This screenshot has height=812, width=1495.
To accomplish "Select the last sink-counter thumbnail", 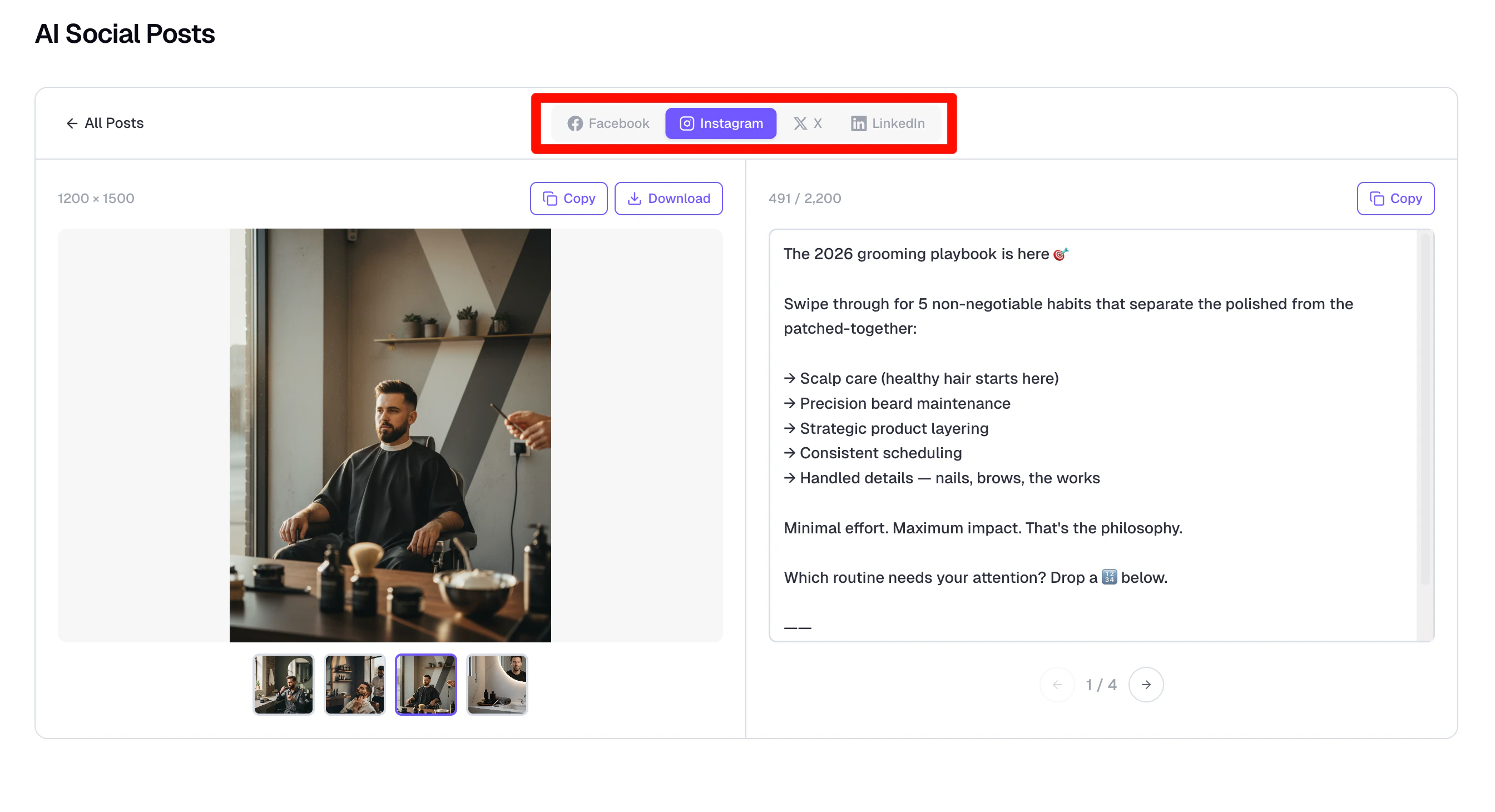I will [497, 685].
